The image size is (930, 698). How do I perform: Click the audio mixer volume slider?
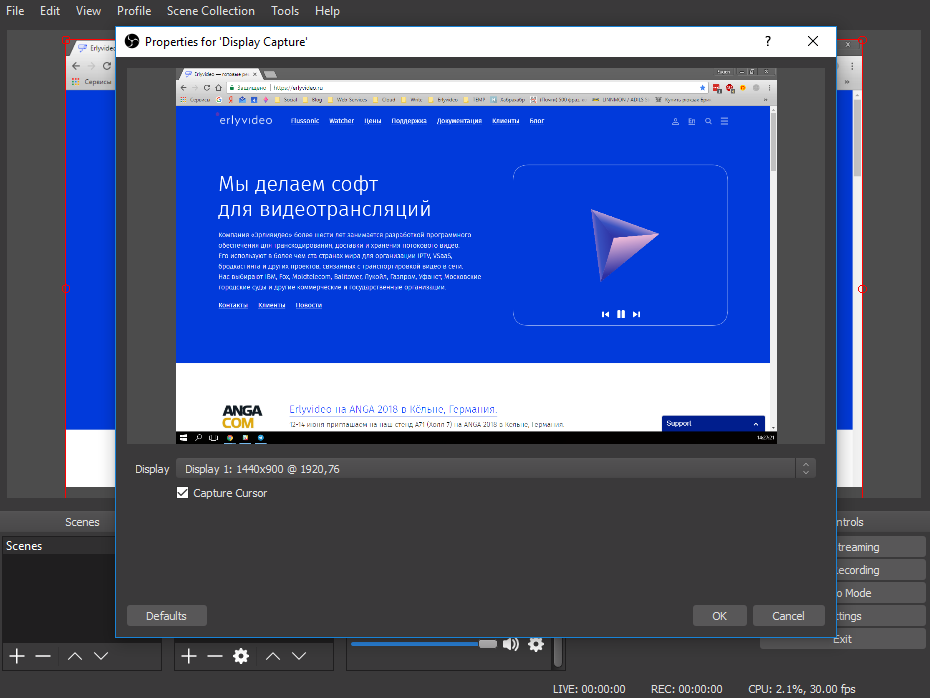coord(420,644)
